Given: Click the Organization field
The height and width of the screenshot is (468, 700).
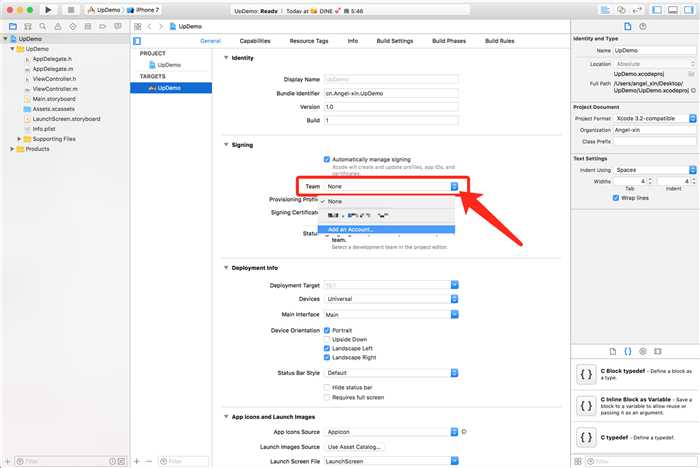Looking at the screenshot, I should click(x=655, y=130).
